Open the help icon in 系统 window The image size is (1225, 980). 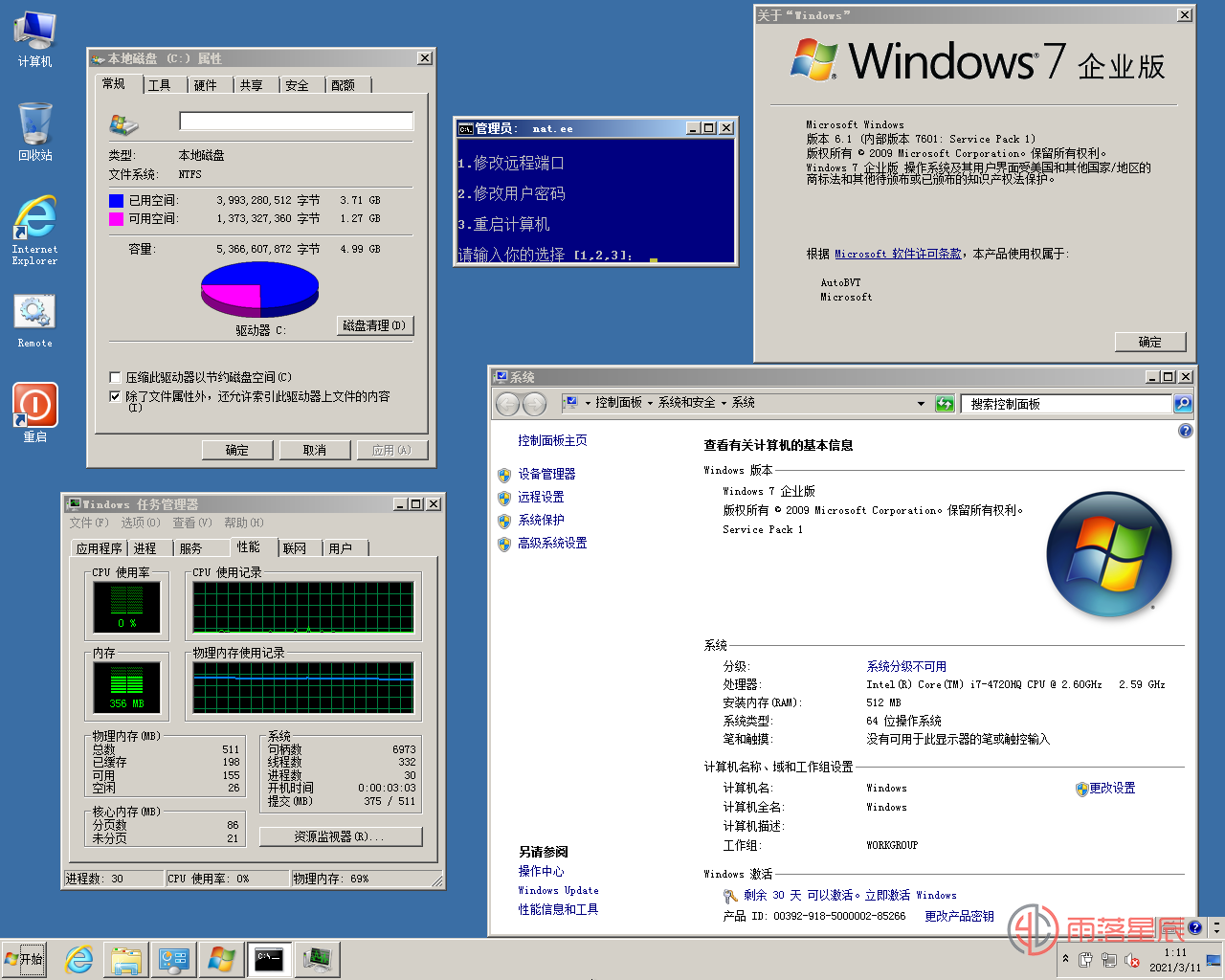1186,432
